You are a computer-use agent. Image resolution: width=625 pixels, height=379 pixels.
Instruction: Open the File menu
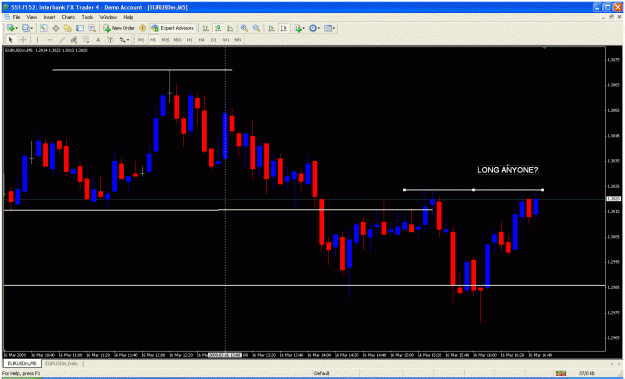click(x=16, y=18)
